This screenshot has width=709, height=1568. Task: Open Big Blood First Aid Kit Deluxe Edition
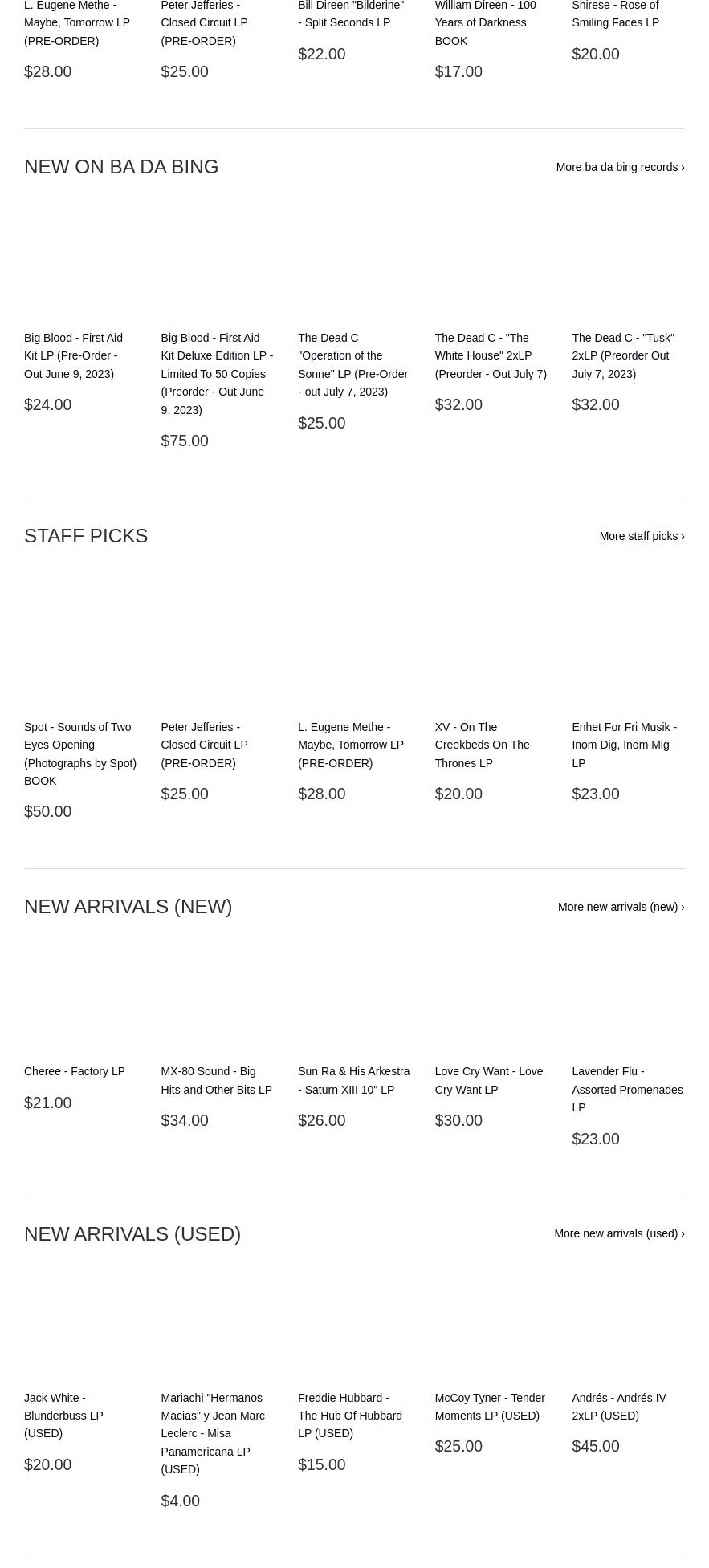217,373
